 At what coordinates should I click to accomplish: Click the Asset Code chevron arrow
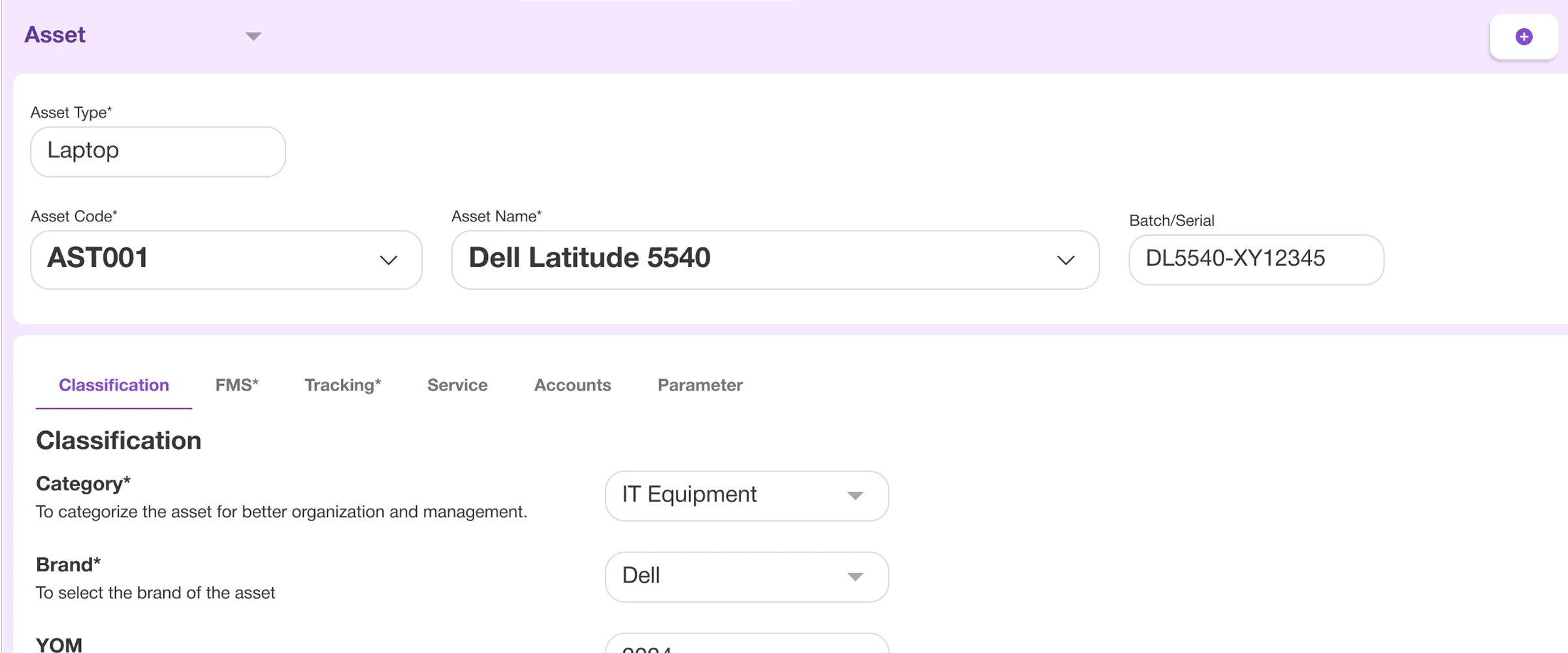point(389,260)
